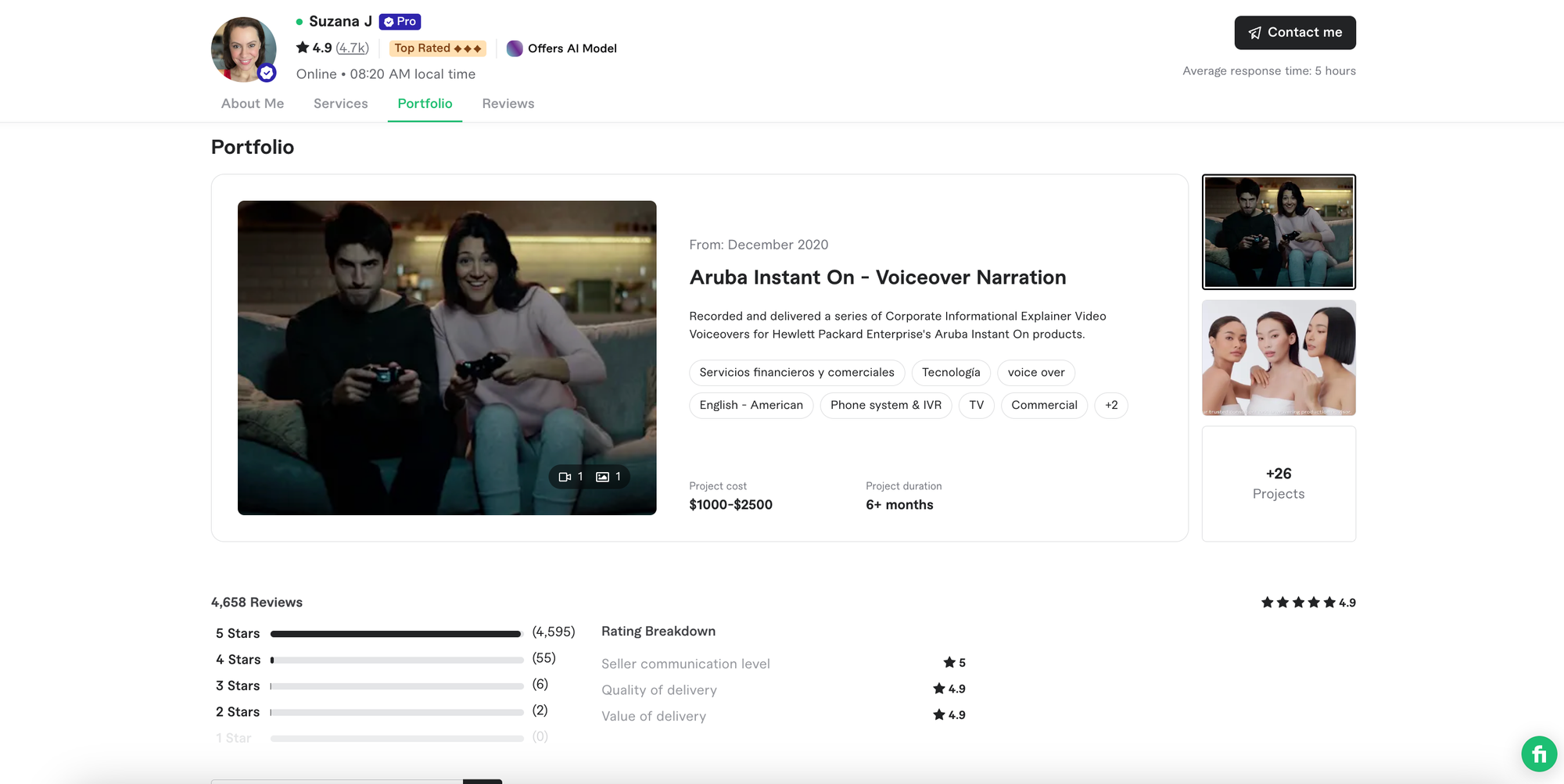Click the Servicios financieros y comerciales tag
Image resolution: width=1564 pixels, height=784 pixels.
coord(797,373)
